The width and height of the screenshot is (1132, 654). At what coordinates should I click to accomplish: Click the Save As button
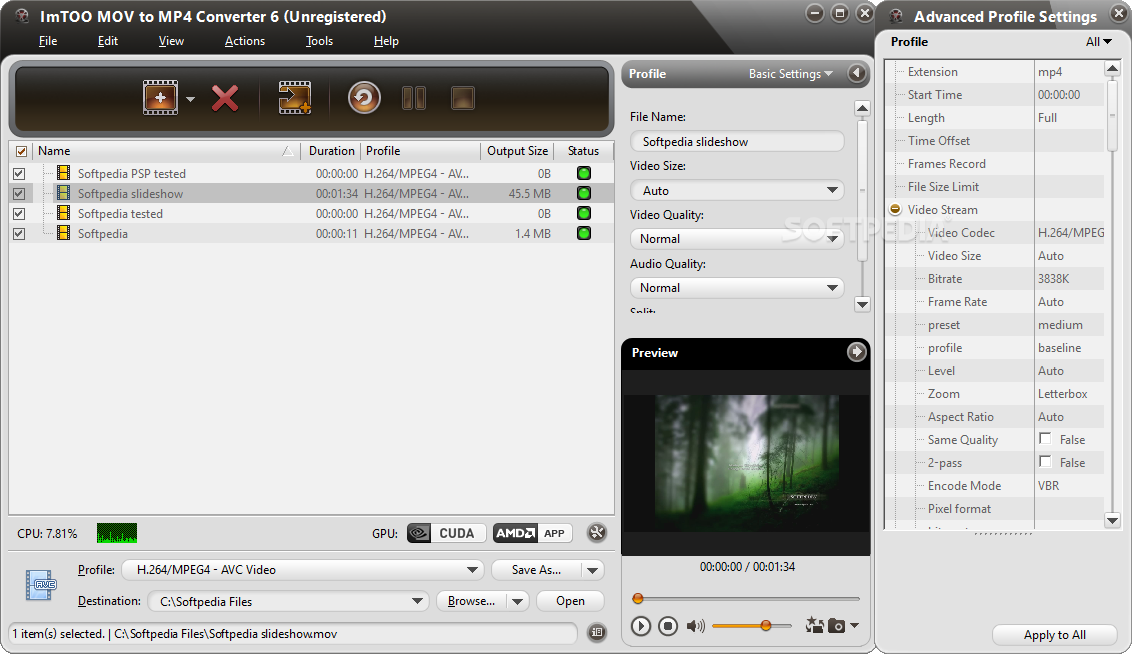pyautogui.click(x=536, y=570)
